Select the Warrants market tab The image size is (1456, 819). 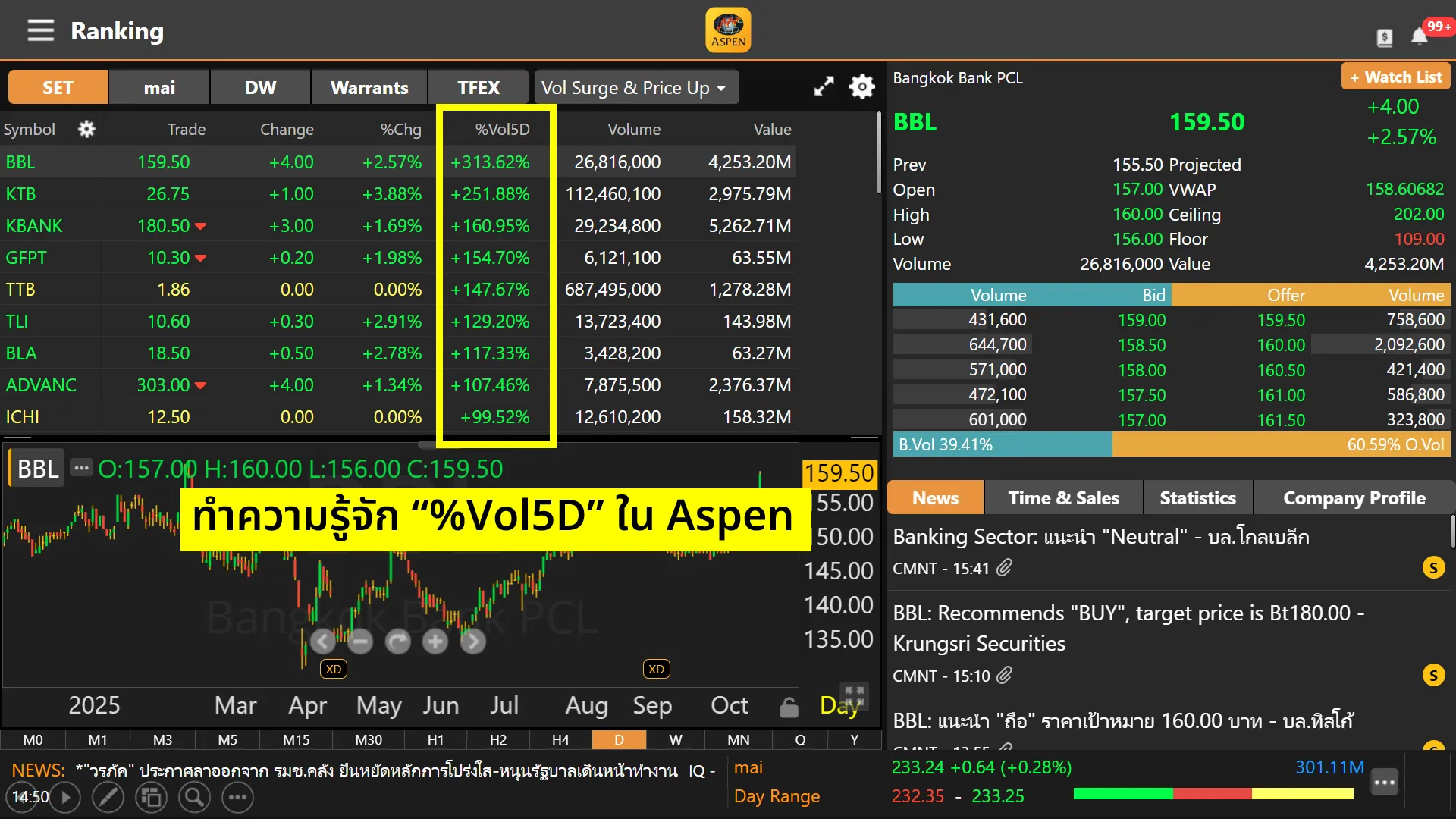point(369,88)
